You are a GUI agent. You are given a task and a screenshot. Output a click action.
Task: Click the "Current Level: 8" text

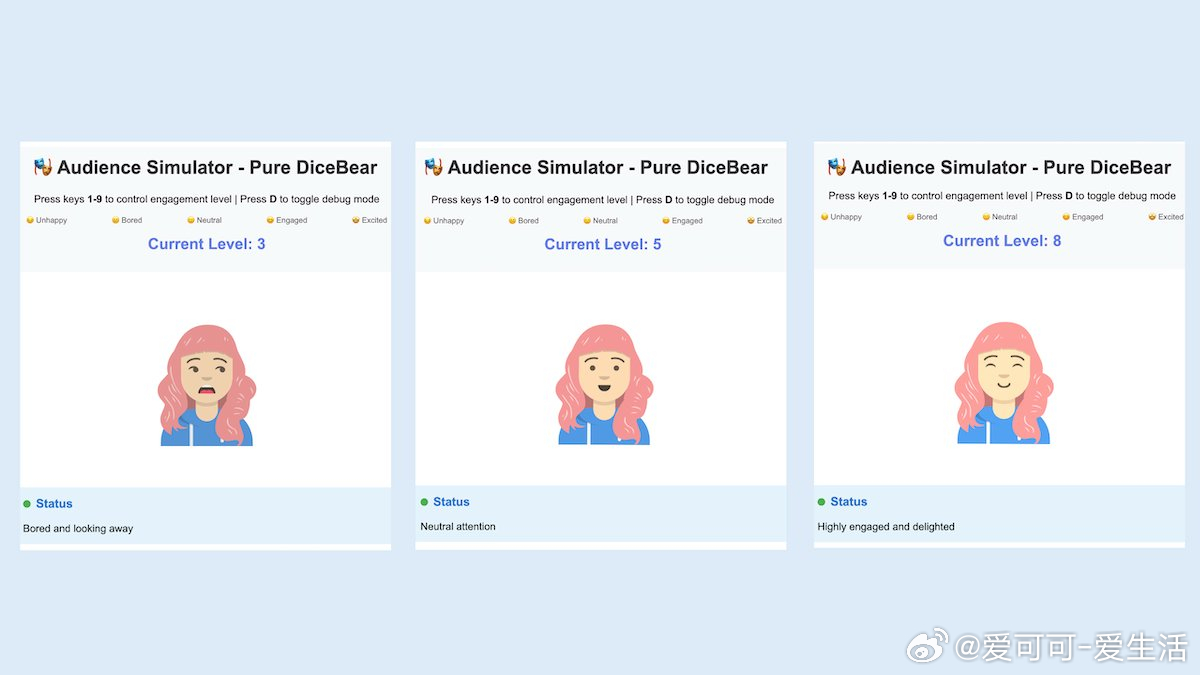[1002, 241]
